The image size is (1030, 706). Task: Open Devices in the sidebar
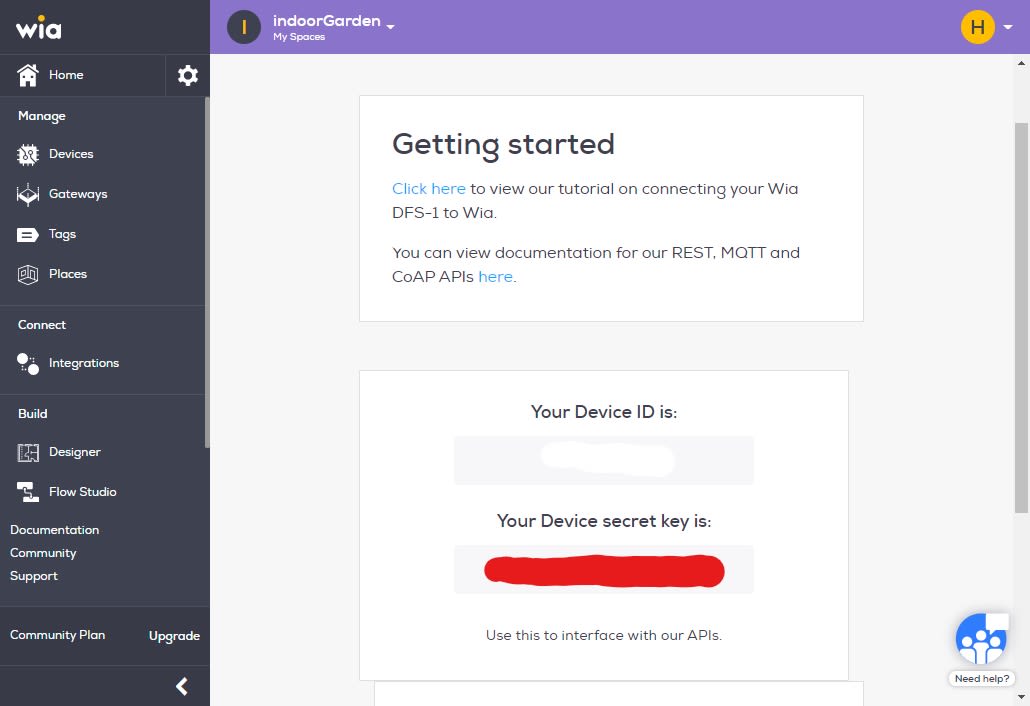coord(71,154)
